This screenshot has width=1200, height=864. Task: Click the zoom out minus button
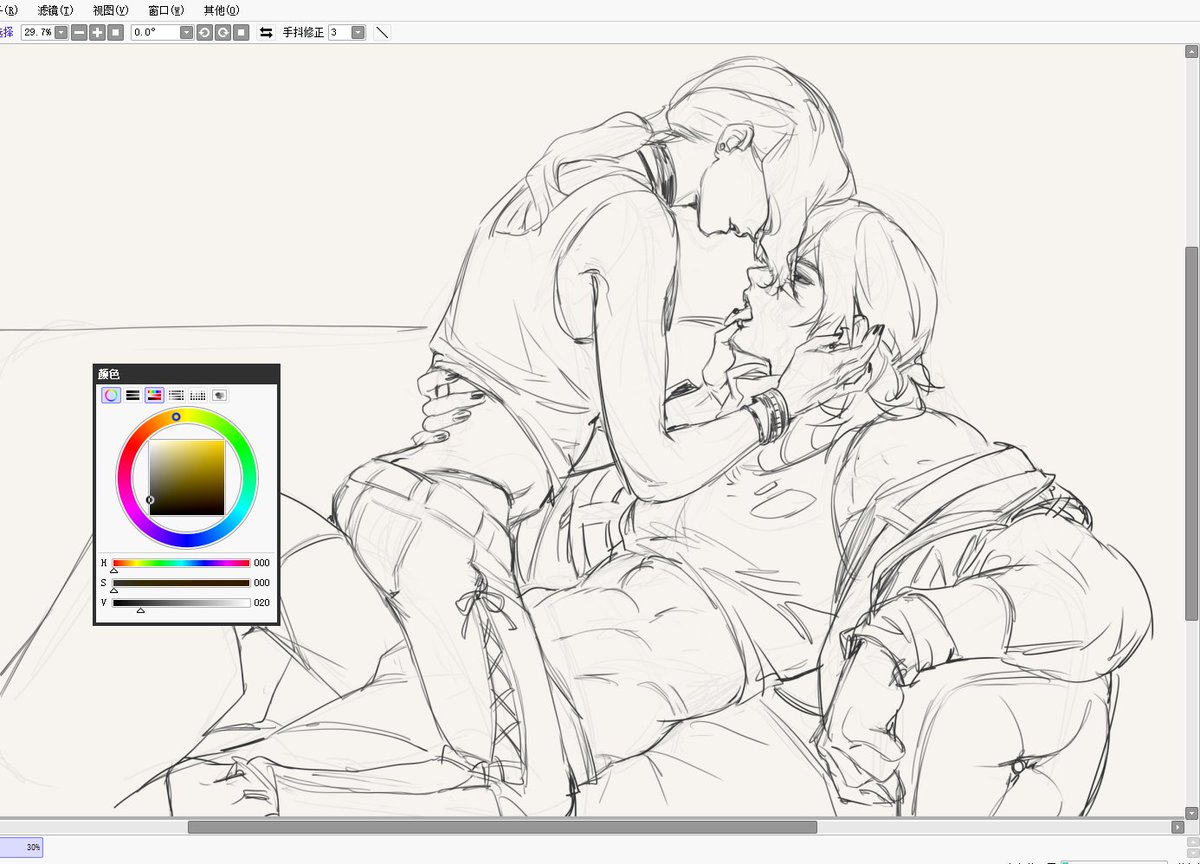79,32
